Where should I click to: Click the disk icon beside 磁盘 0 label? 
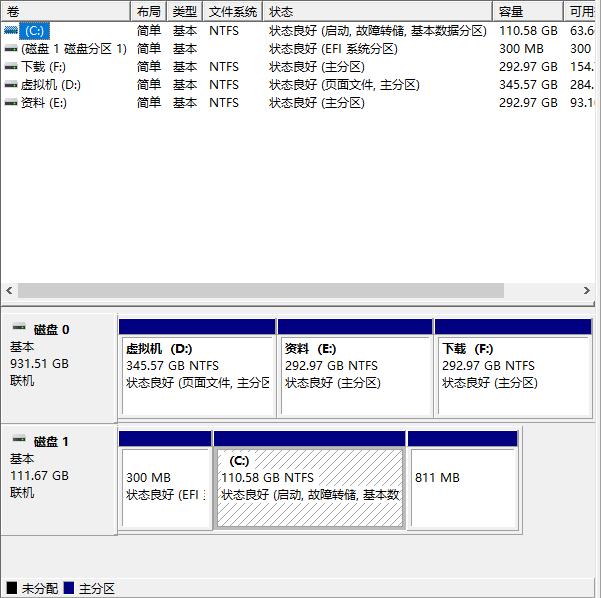[19, 327]
